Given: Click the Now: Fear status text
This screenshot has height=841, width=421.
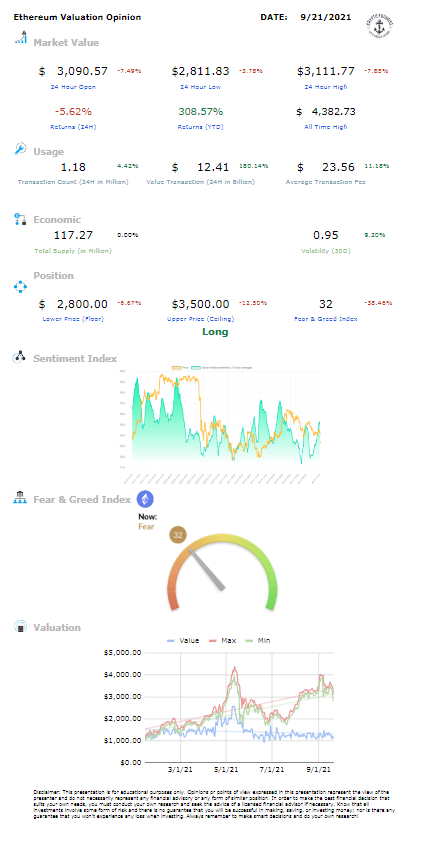Looking at the screenshot, I should (147, 522).
